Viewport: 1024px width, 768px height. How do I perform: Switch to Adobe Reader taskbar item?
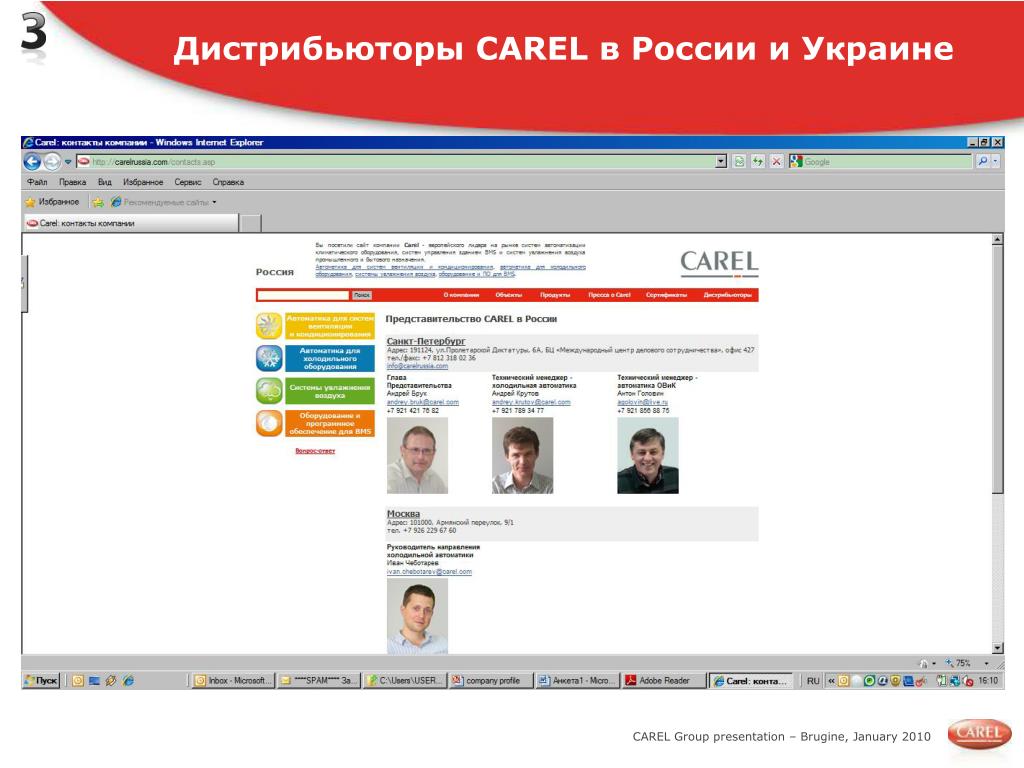click(x=664, y=680)
